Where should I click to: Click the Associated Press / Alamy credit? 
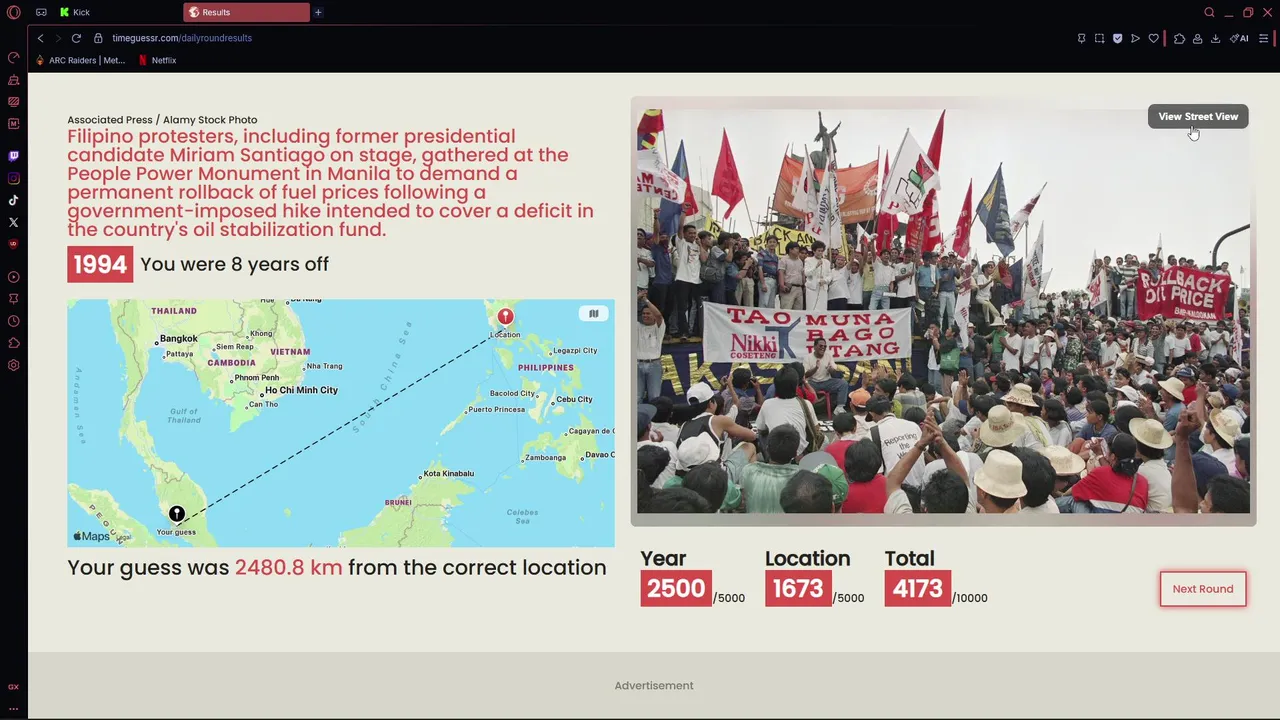pos(162,120)
